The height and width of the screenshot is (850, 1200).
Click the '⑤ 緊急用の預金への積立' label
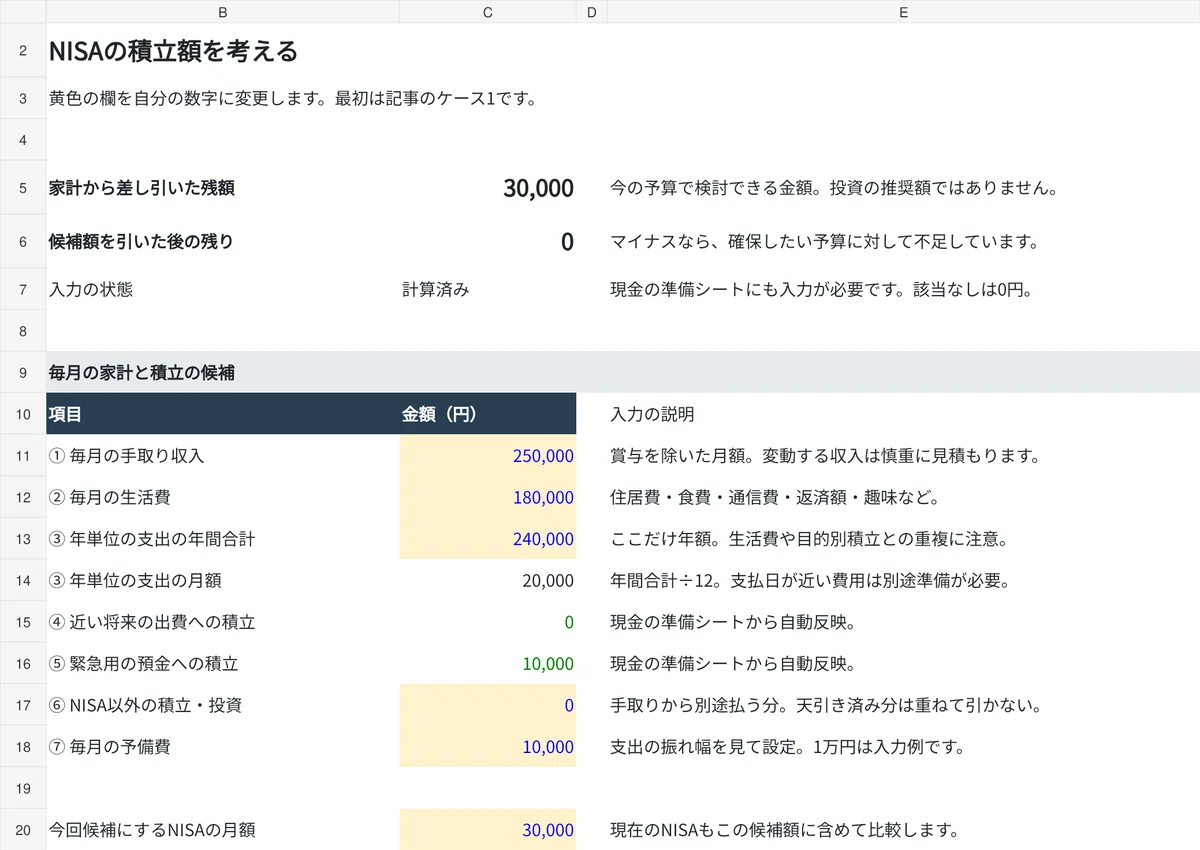click(x=143, y=664)
